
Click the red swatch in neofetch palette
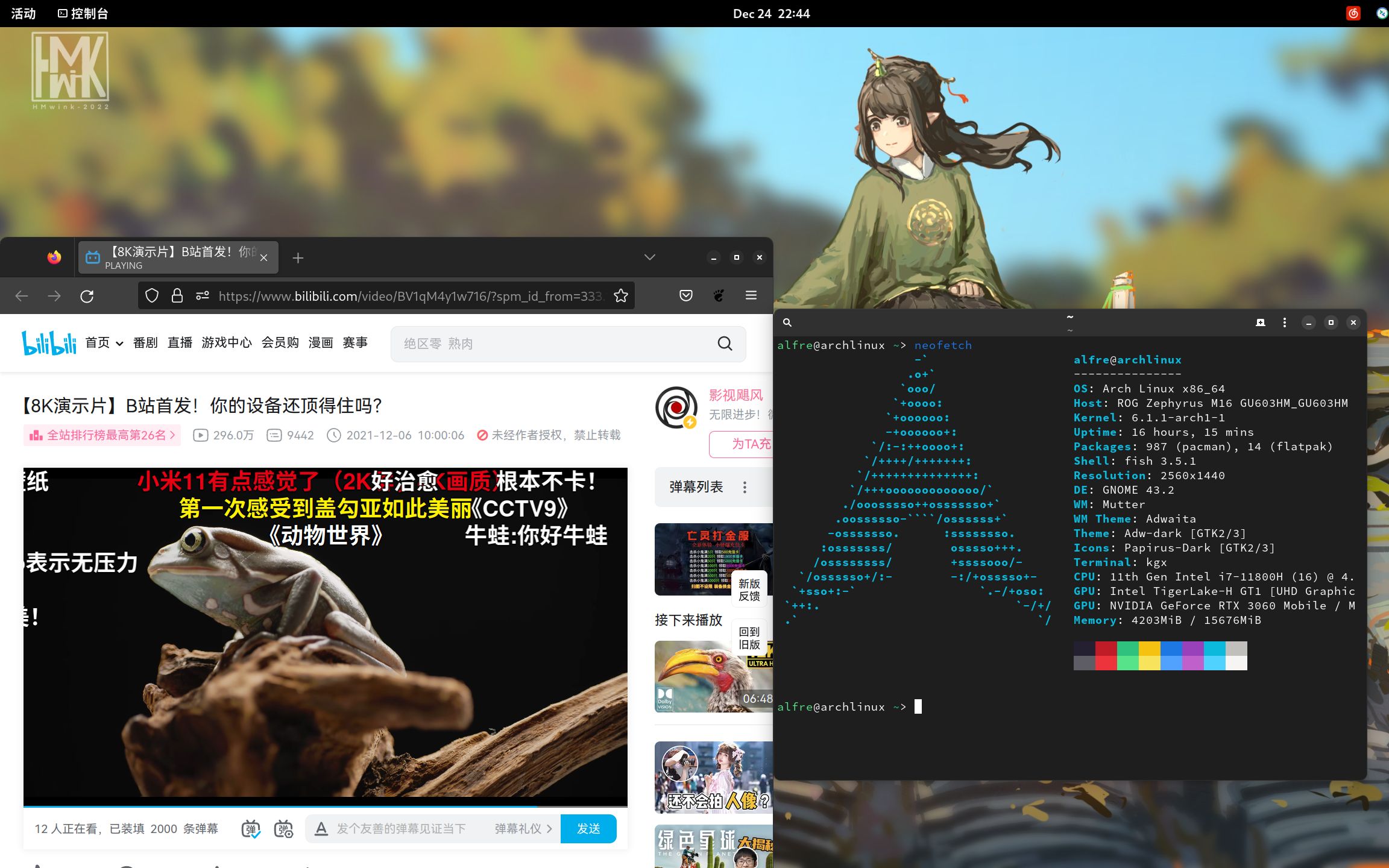pyautogui.click(x=1106, y=649)
